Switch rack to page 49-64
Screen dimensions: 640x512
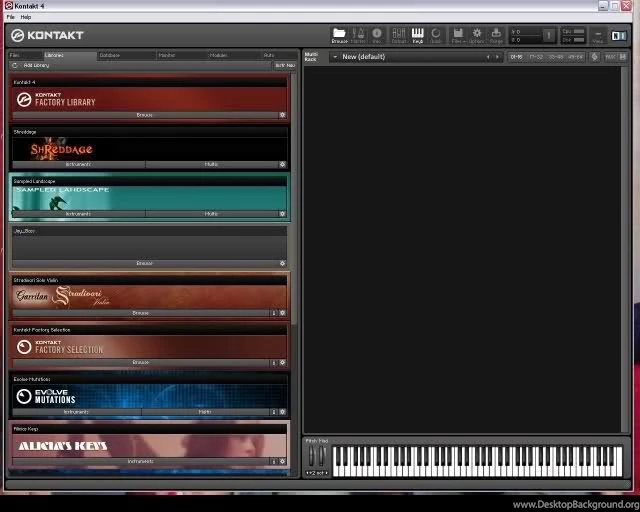pos(576,57)
